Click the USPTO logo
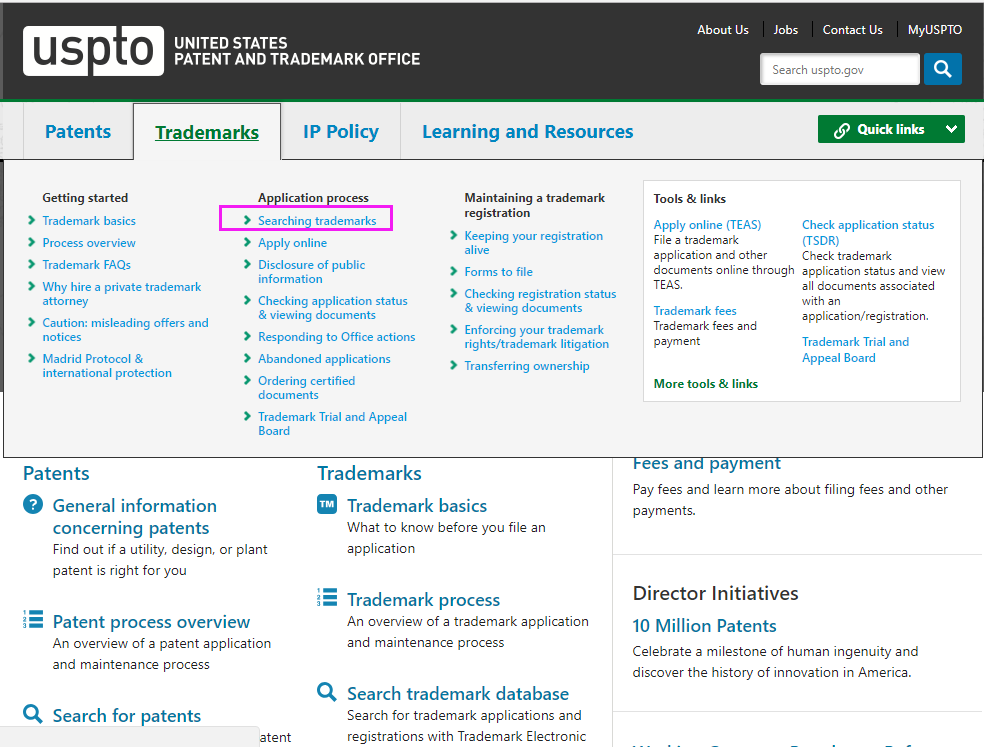 (94, 51)
